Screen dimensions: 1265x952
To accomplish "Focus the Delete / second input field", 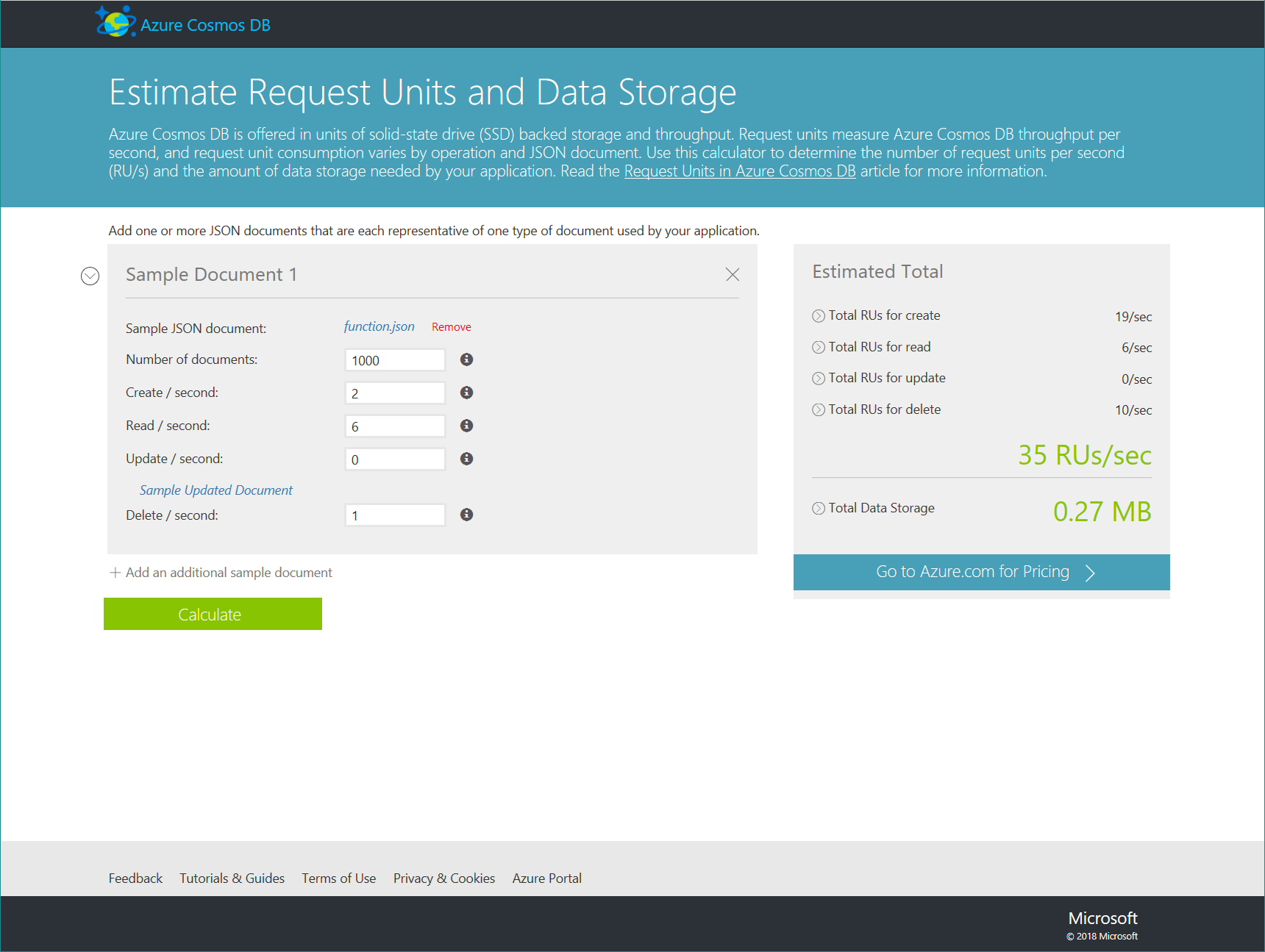I will point(395,515).
